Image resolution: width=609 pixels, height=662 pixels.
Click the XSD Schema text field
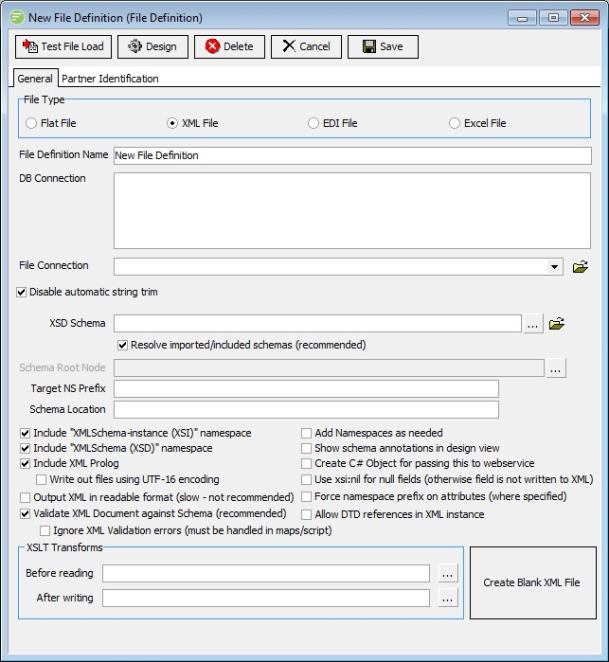pyautogui.click(x=318, y=324)
